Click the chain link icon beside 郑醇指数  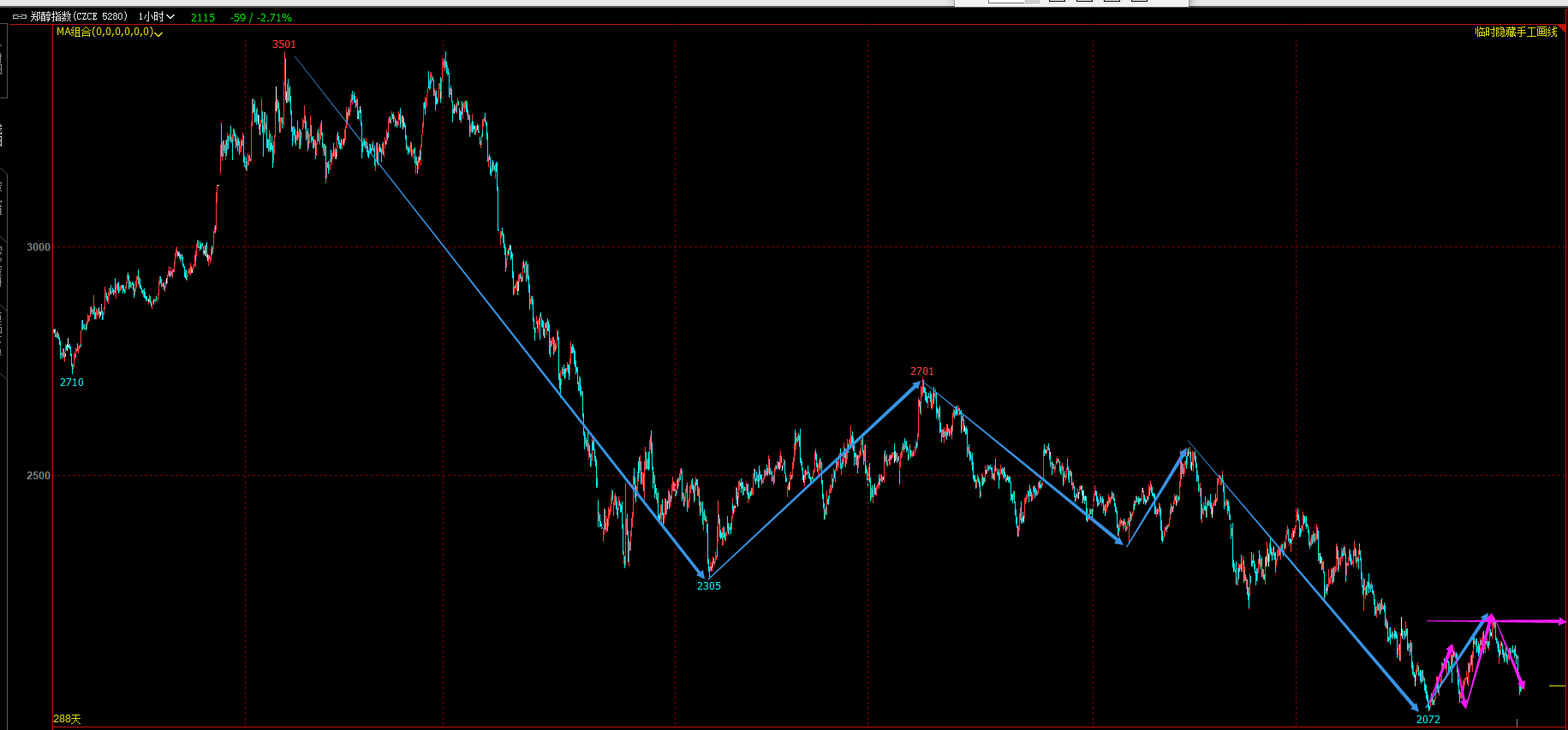click(x=19, y=17)
